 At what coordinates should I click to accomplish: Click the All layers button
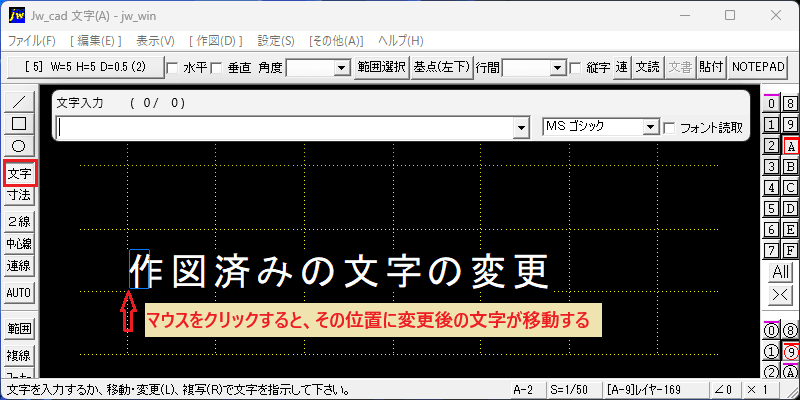pos(781,272)
